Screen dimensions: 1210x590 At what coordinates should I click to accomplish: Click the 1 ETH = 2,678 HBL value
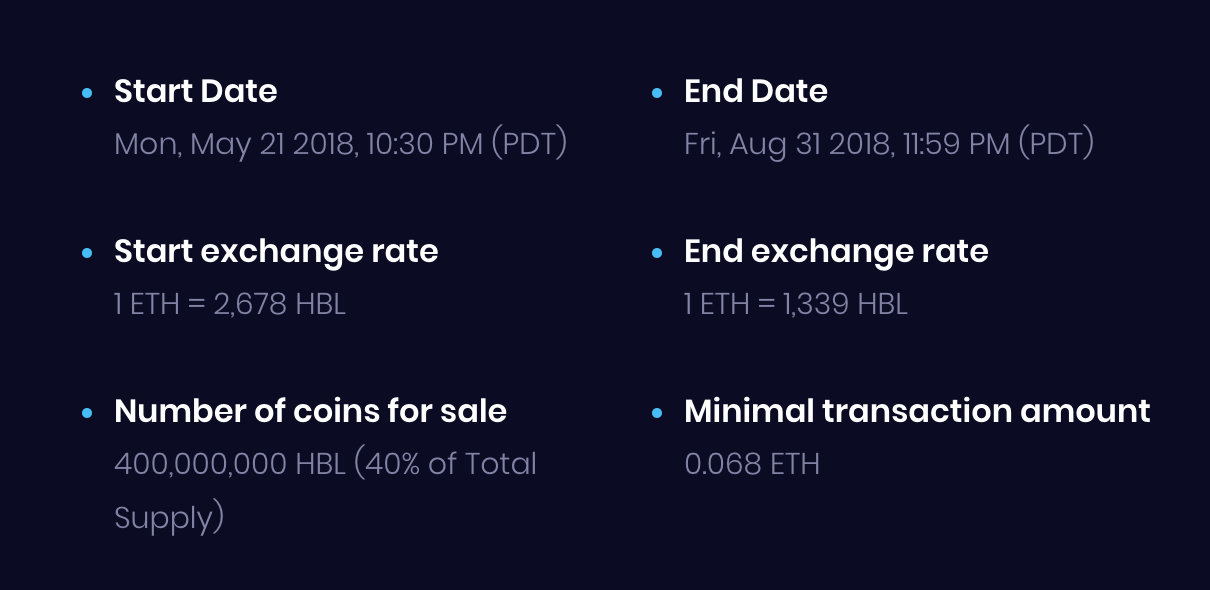click(230, 304)
